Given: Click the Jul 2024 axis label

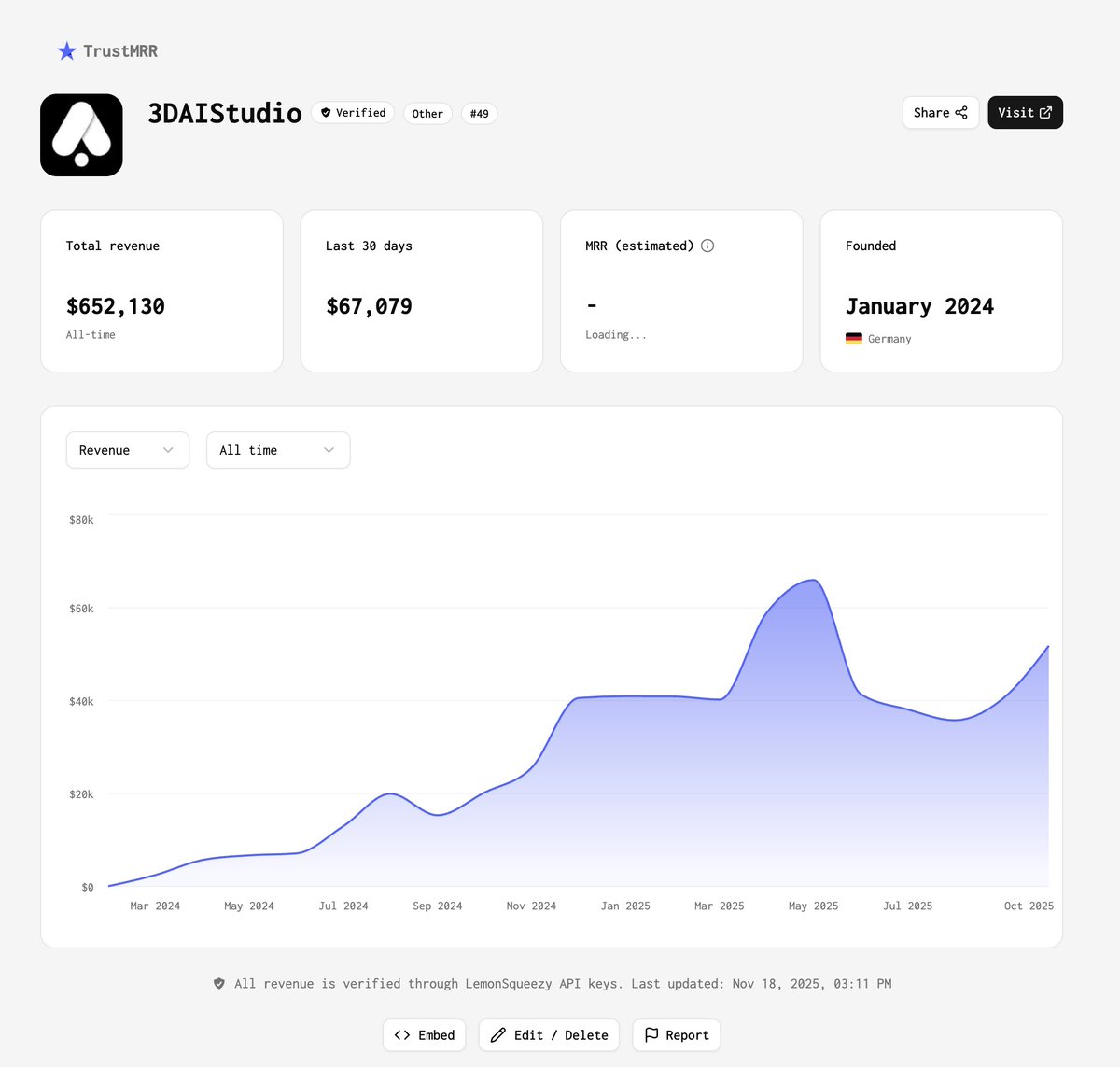Looking at the screenshot, I should pos(343,906).
